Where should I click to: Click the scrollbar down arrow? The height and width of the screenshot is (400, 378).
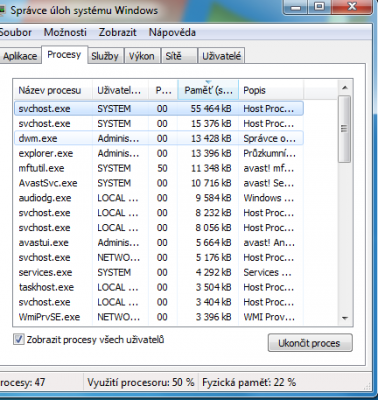[345, 318]
